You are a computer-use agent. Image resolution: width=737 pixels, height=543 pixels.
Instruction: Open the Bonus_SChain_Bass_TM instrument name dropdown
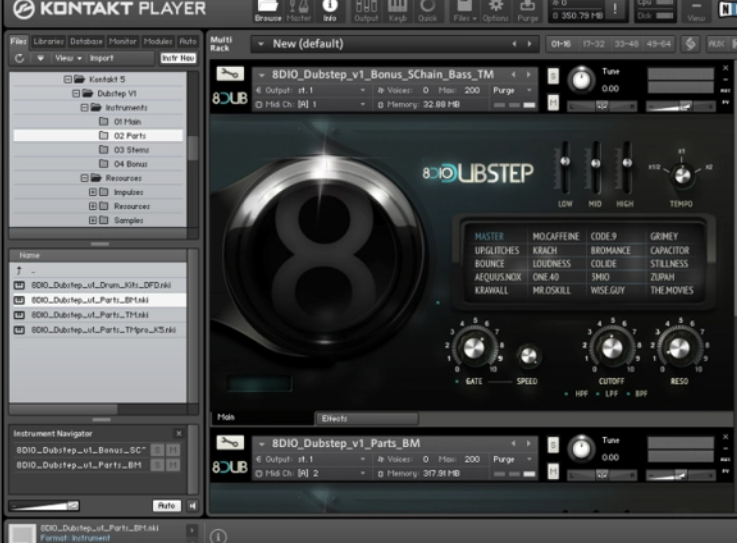[262, 74]
